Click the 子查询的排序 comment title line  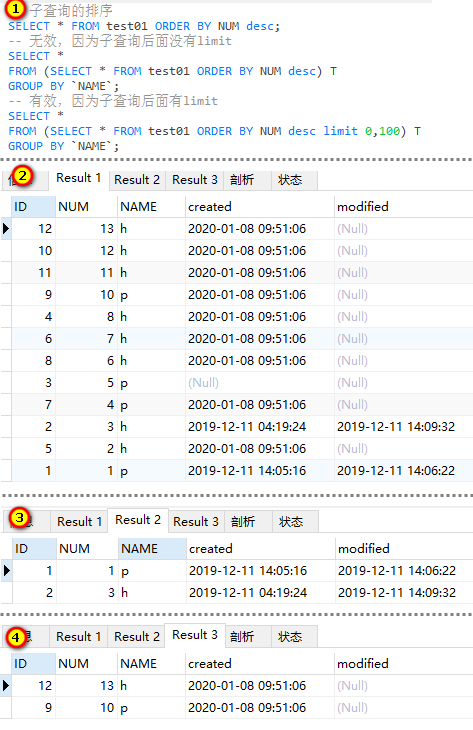(71, 10)
